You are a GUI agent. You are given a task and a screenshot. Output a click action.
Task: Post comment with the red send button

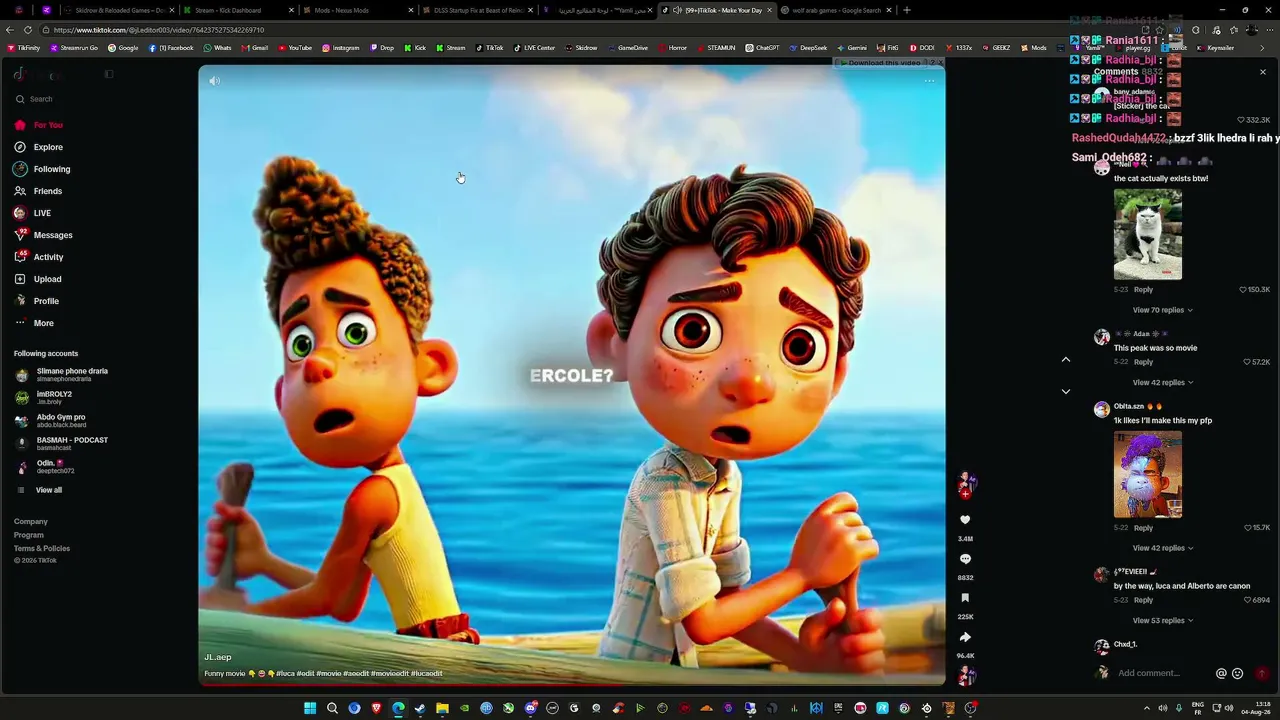click(x=1262, y=673)
